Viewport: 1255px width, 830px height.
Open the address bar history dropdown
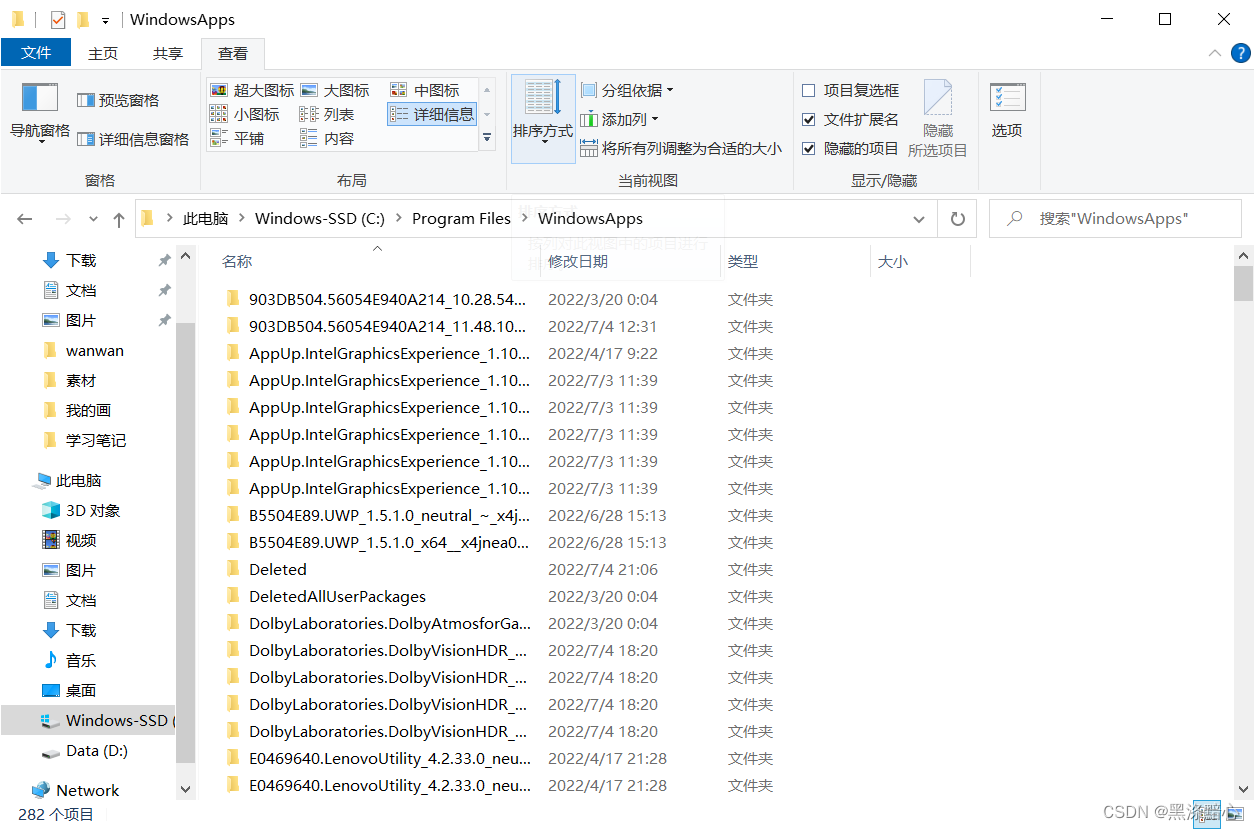[x=919, y=219]
